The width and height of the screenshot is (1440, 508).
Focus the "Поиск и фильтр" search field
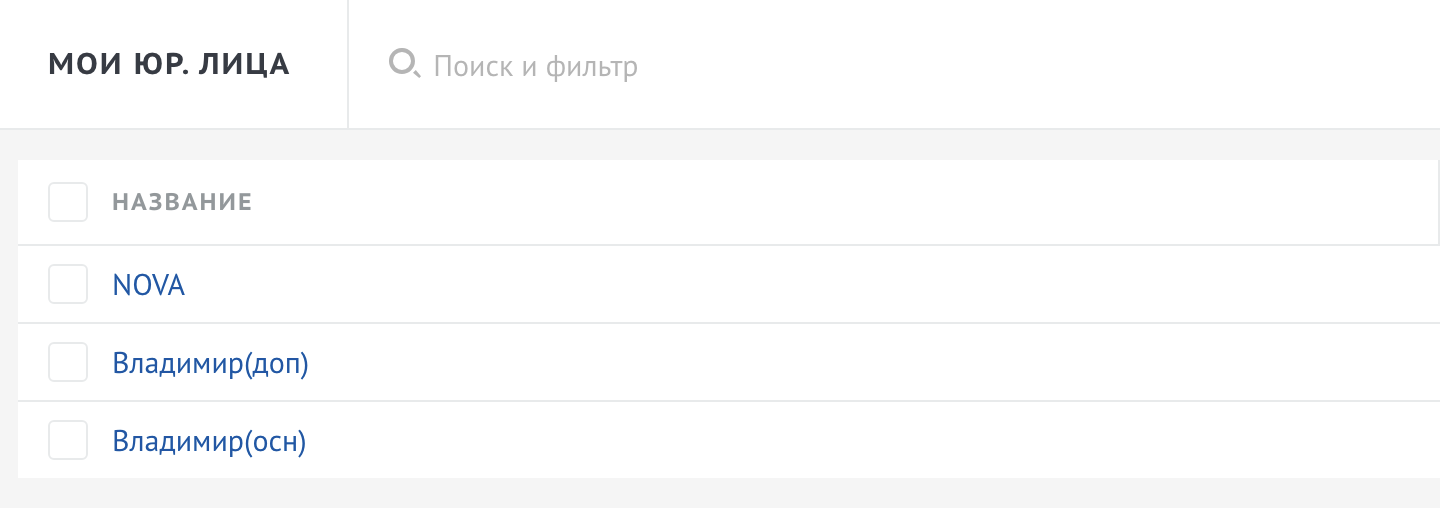[536, 67]
